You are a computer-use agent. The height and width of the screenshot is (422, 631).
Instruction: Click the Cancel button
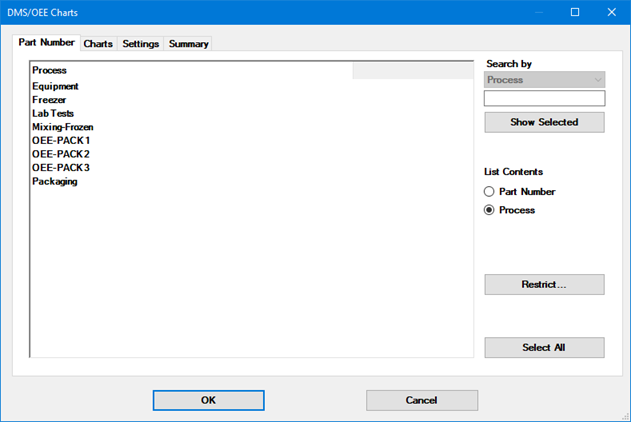click(x=421, y=400)
